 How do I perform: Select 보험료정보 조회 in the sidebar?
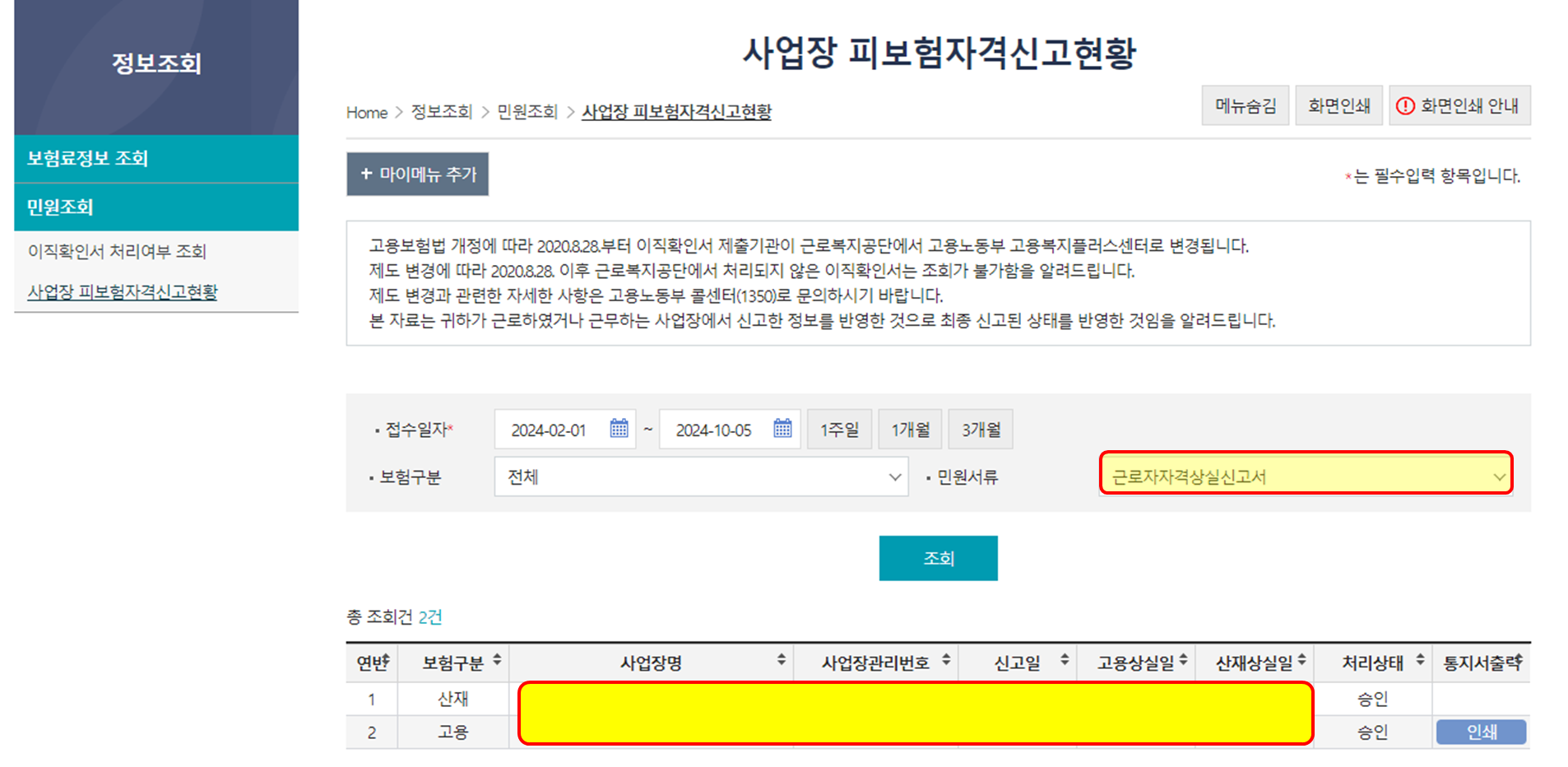point(86,158)
